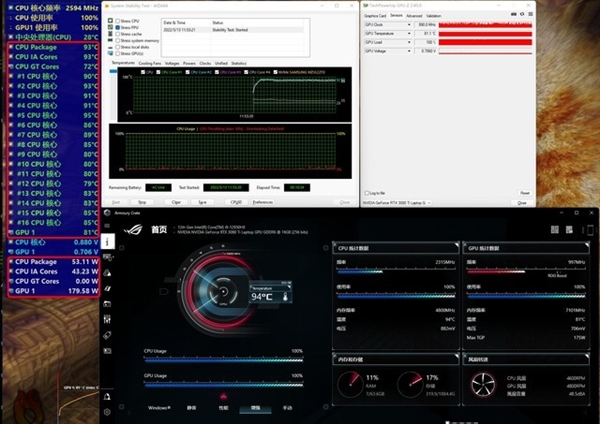
Task: Click the CPU Usage progress bar
Action: tap(223, 360)
